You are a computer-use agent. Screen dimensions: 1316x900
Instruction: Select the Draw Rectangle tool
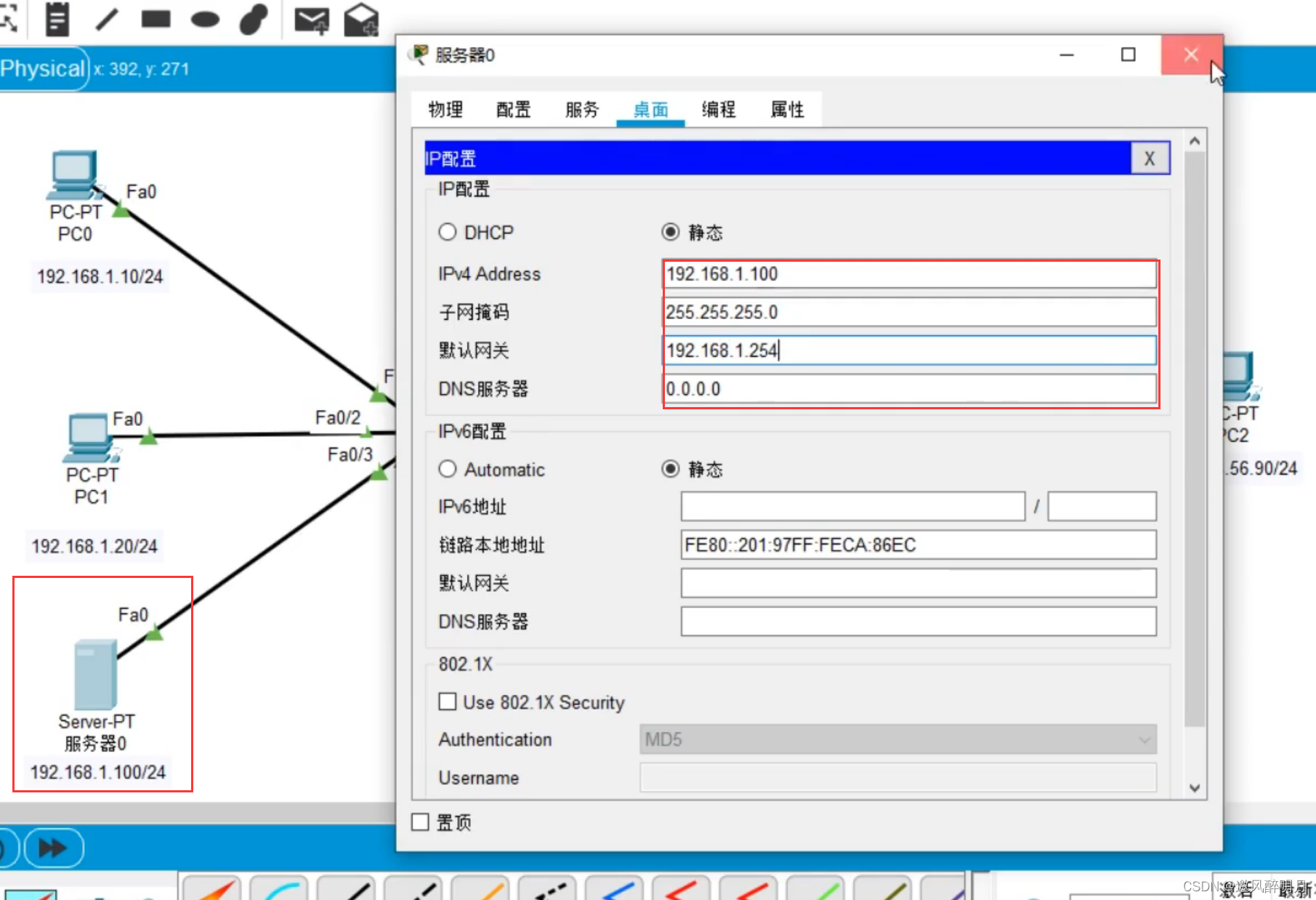click(156, 19)
